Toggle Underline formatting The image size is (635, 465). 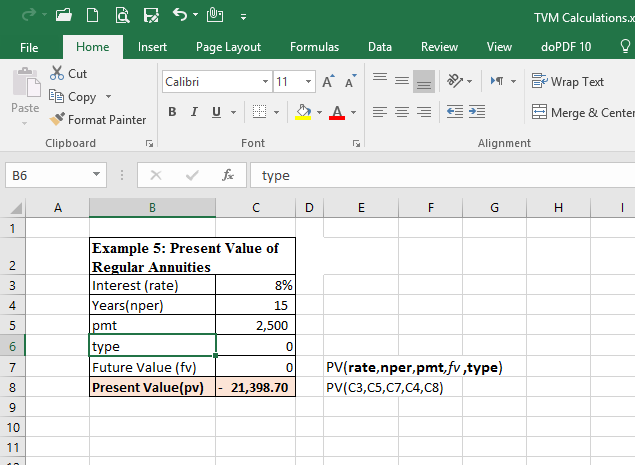coord(217,111)
